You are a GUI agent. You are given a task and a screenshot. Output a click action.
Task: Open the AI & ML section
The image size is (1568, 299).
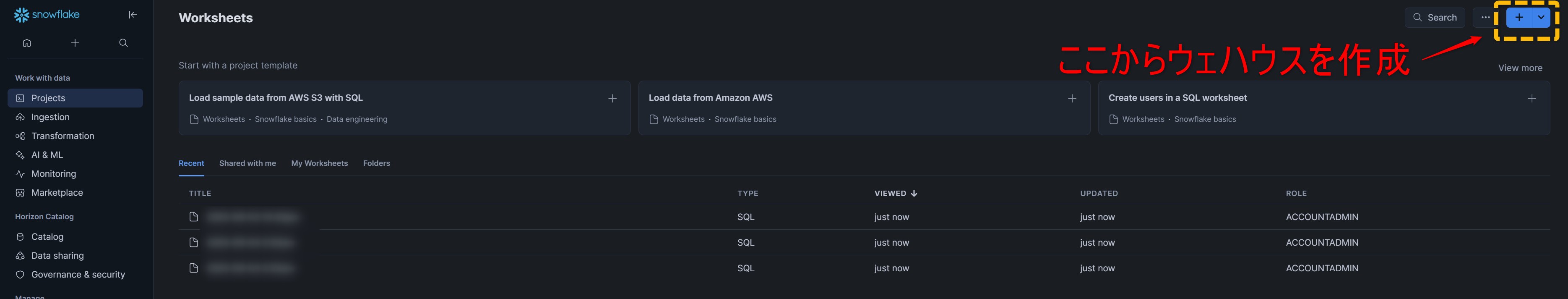[x=75, y=155]
